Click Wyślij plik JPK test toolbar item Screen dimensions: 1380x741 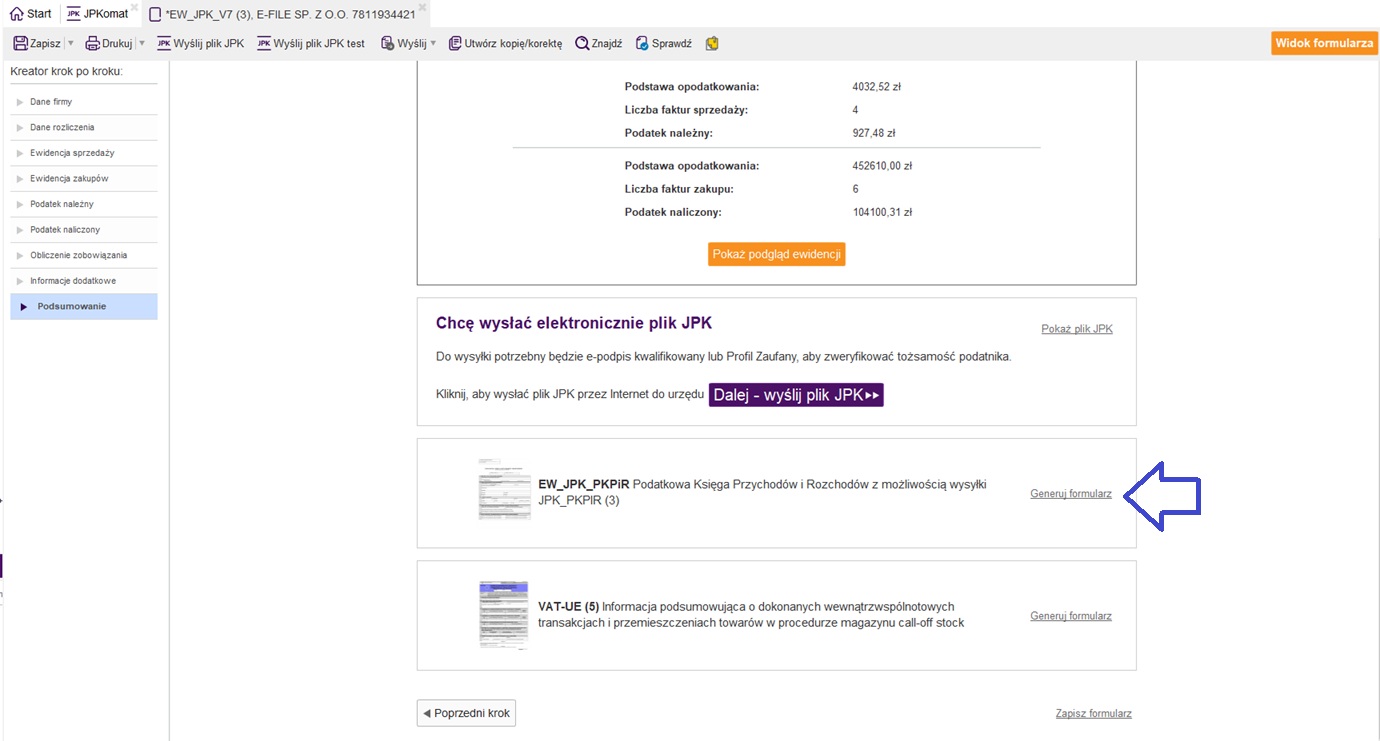click(311, 44)
